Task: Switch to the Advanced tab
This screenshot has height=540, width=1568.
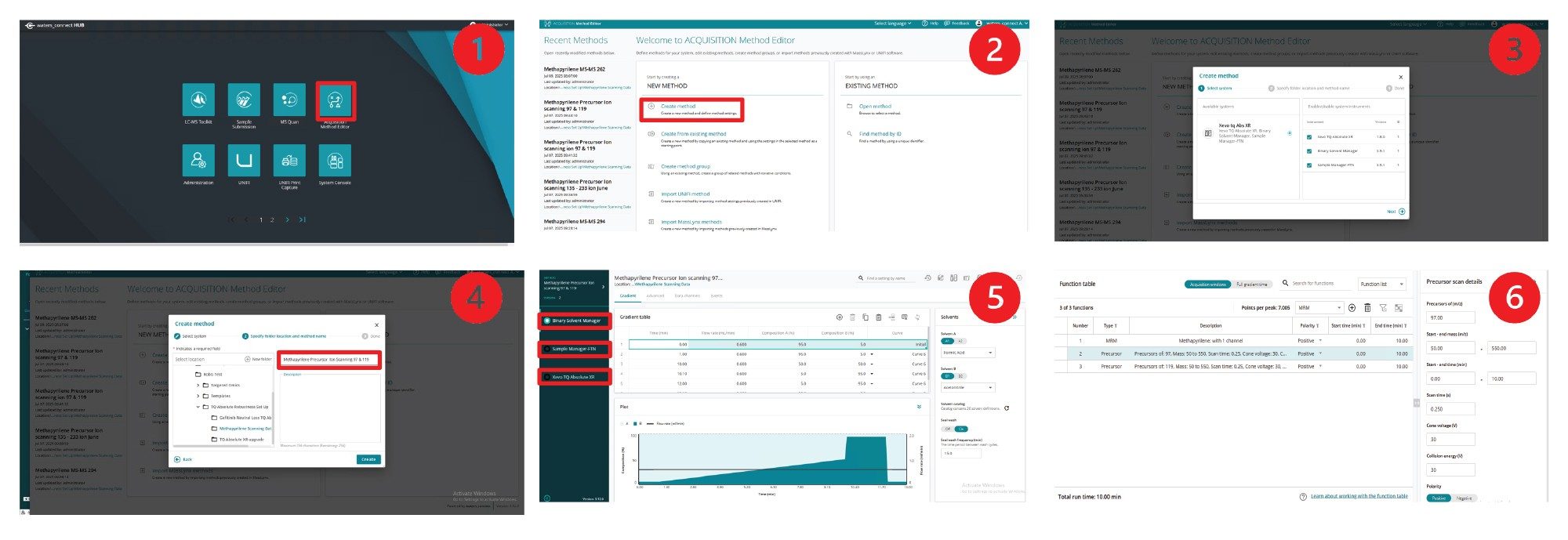Action: [655, 295]
